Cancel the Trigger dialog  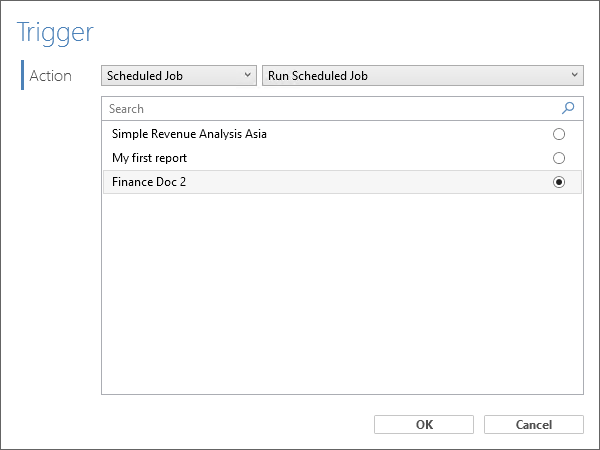pyautogui.click(x=534, y=425)
